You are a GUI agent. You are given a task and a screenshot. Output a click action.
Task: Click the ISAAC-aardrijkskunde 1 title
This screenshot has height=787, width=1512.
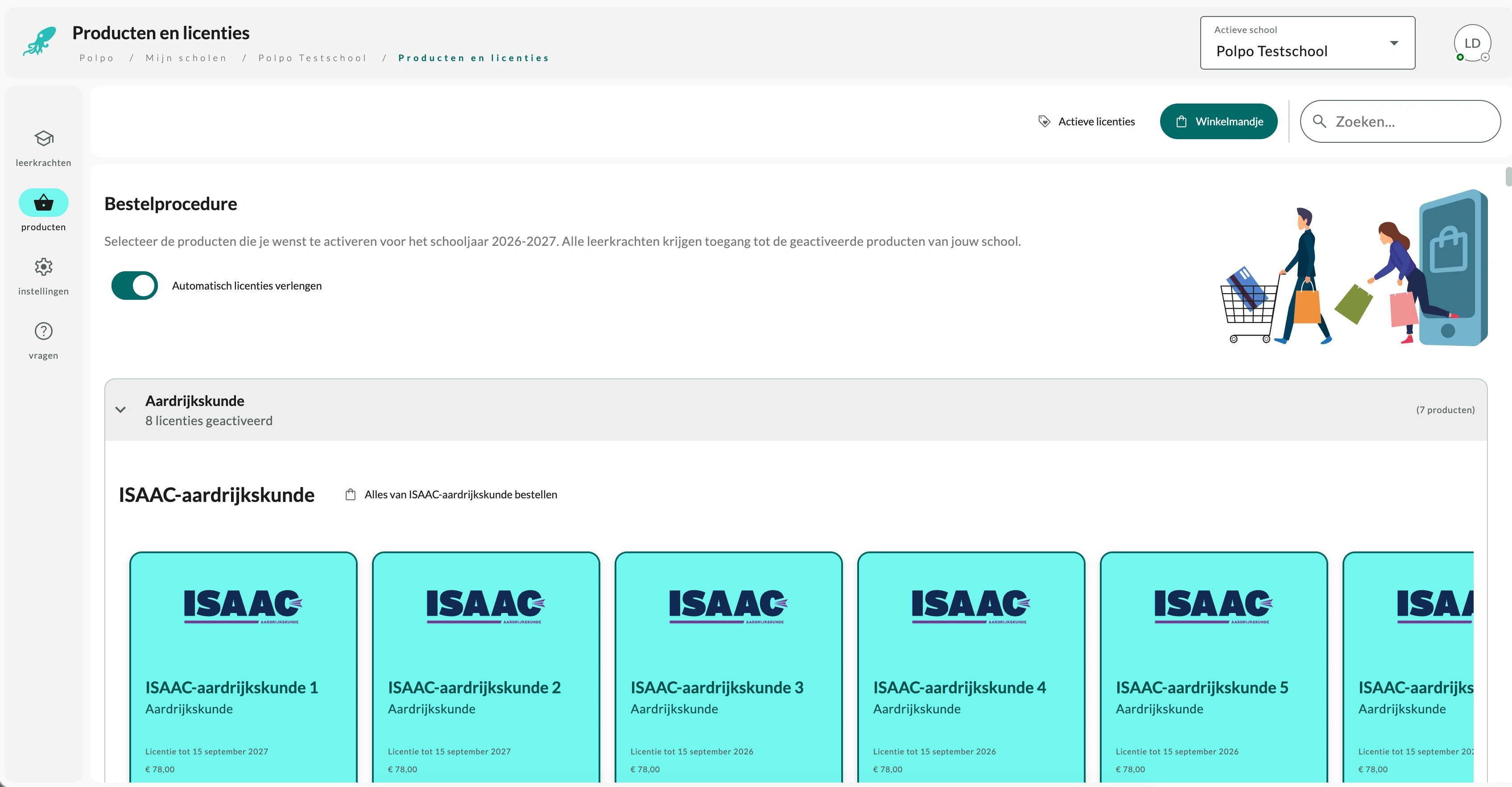(232, 688)
